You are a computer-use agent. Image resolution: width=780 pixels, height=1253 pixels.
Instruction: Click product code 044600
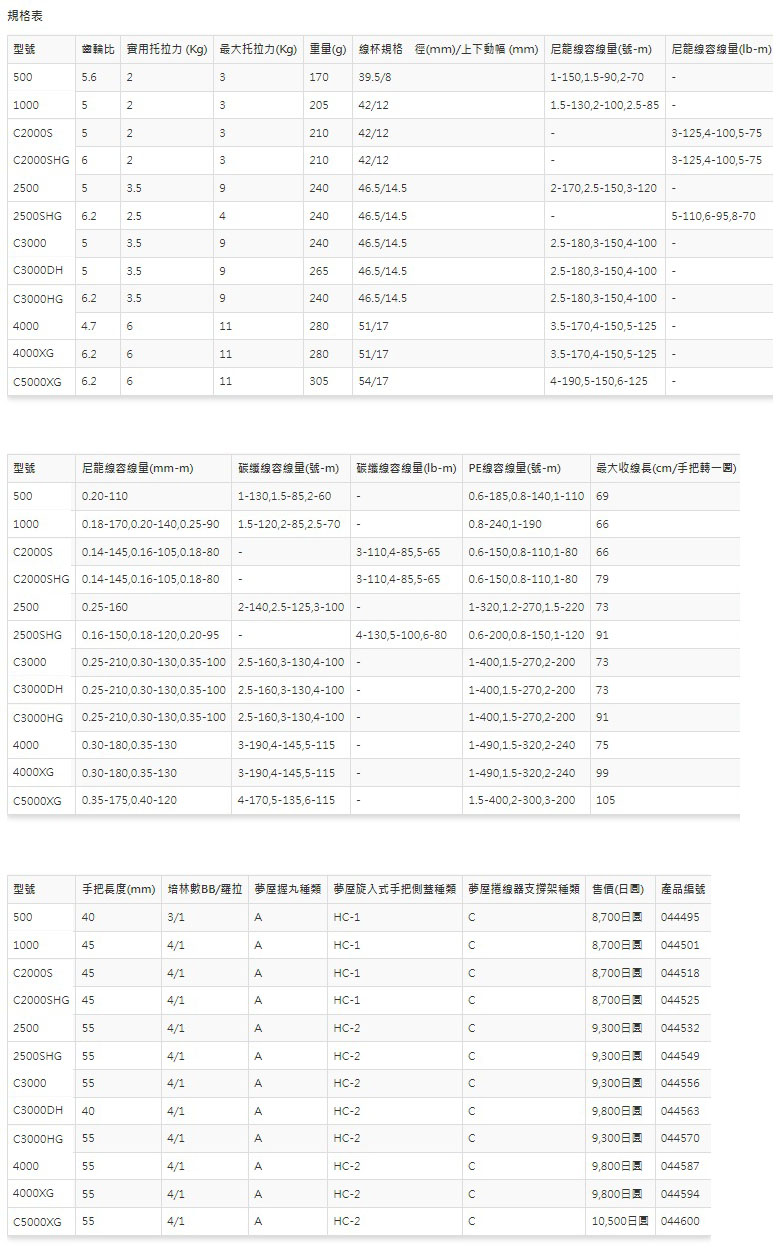(x=680, y=1221)
